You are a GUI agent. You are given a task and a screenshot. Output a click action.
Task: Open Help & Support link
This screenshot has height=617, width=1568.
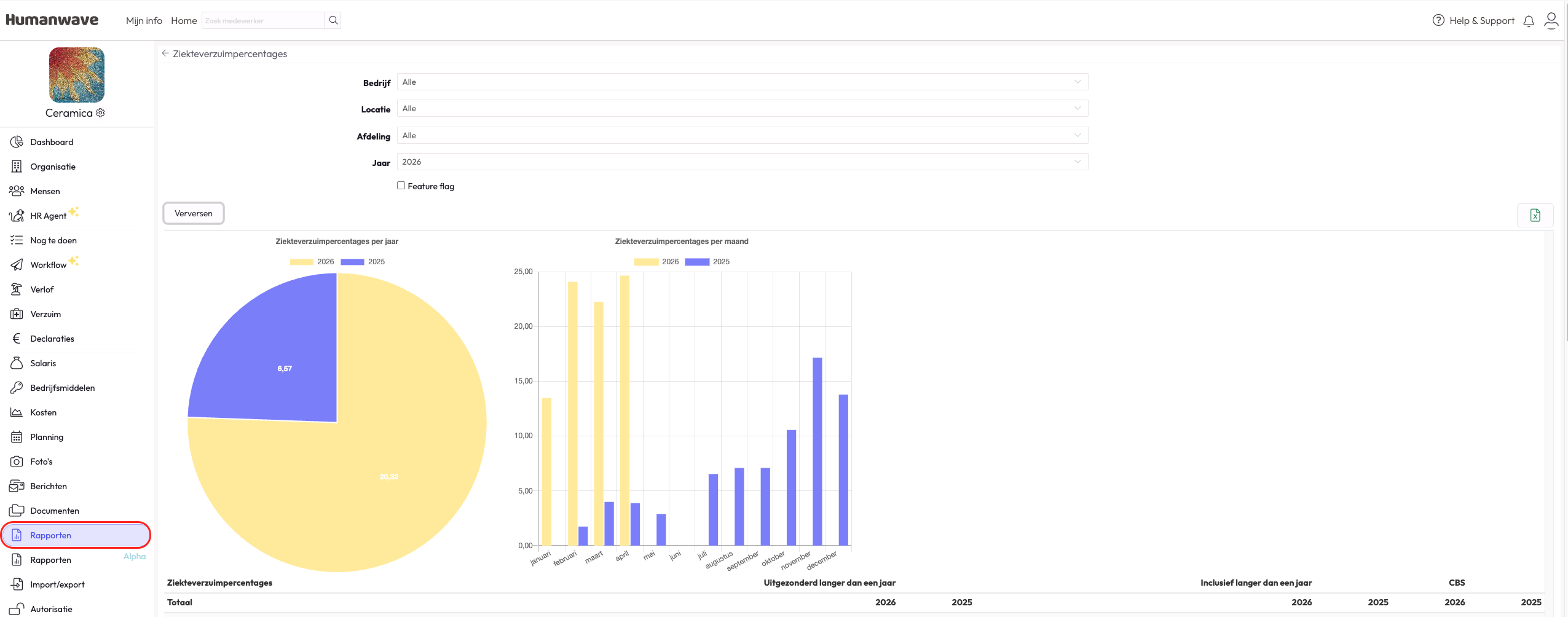click(x=1481, y=20)
